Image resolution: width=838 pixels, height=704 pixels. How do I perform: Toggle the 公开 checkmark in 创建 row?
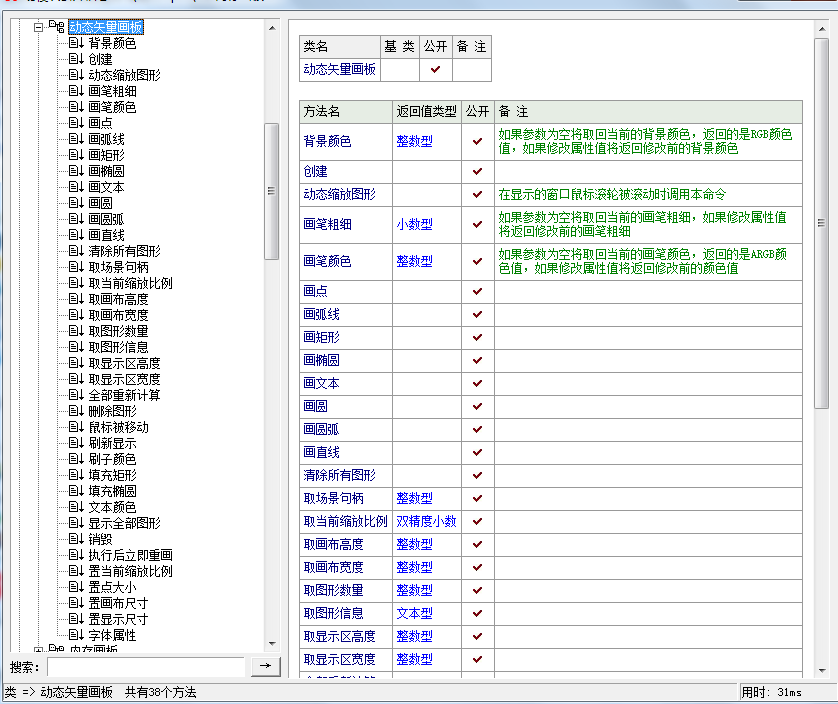tap(477, 172)
